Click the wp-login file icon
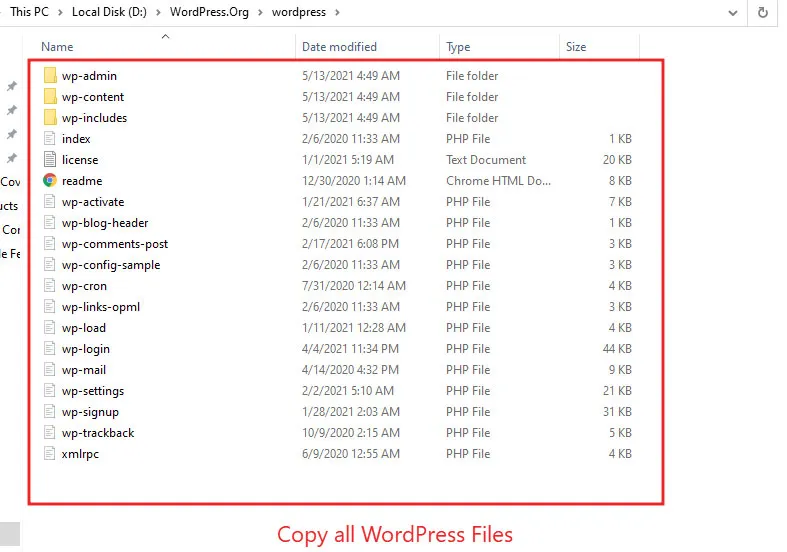Screen dimensions: 787x552 [x=50, y=349]
